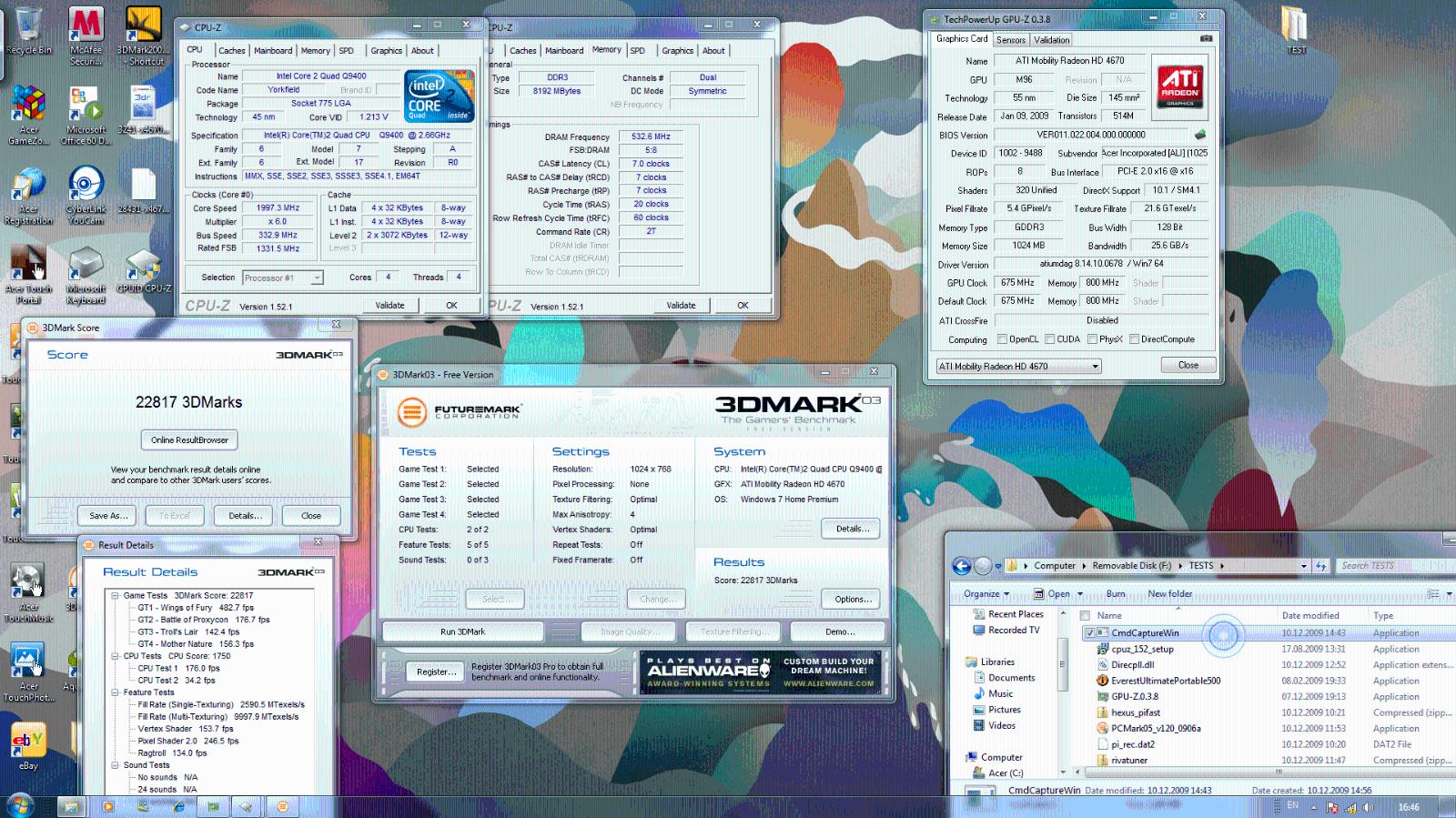Click the Explorer Back arrow button
Image resolution: width=1456 pixels, height=818 pixels.
click(962, 566)
